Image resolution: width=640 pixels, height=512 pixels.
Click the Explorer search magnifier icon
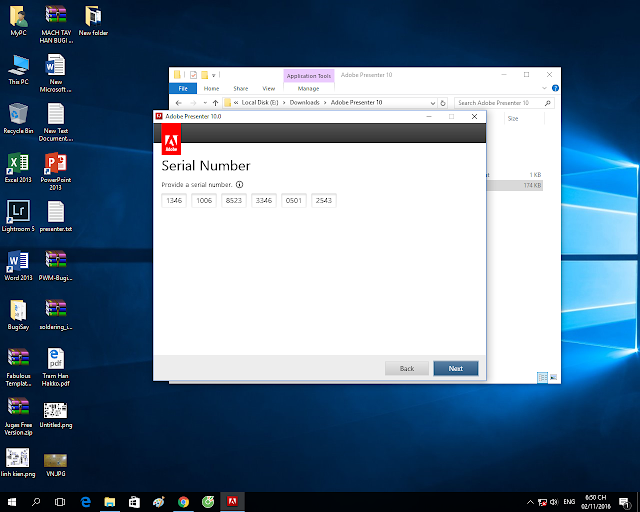[547, 103]
